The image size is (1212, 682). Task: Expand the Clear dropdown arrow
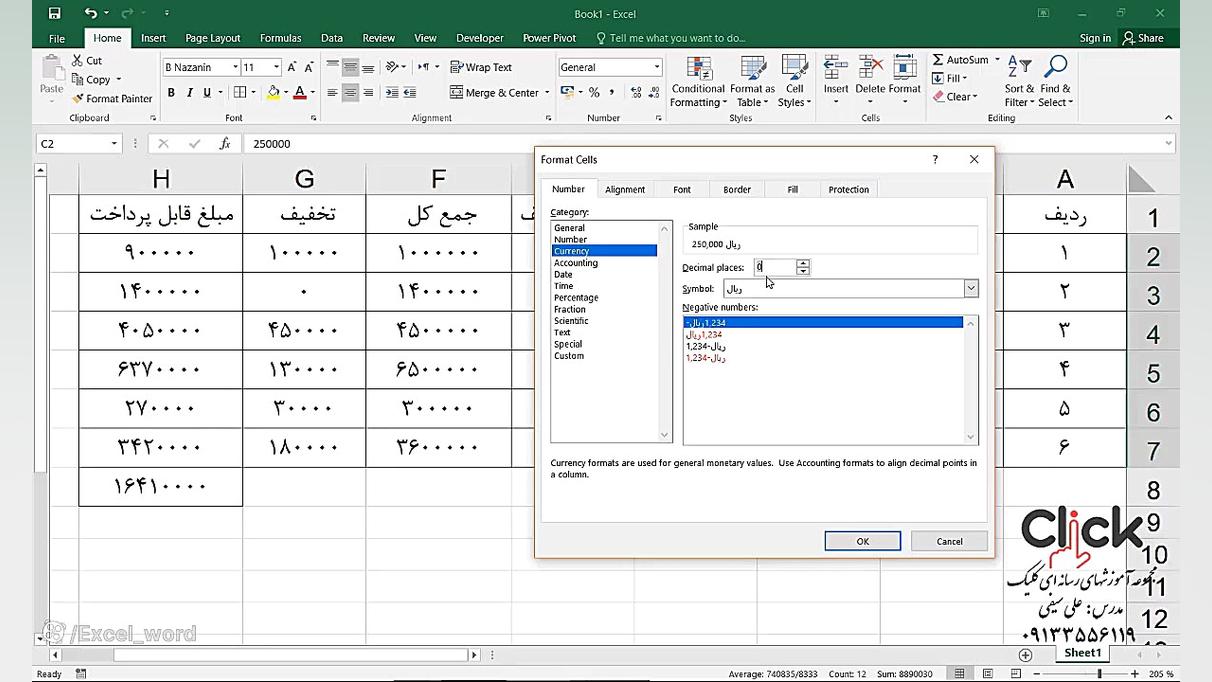[974, 97]
